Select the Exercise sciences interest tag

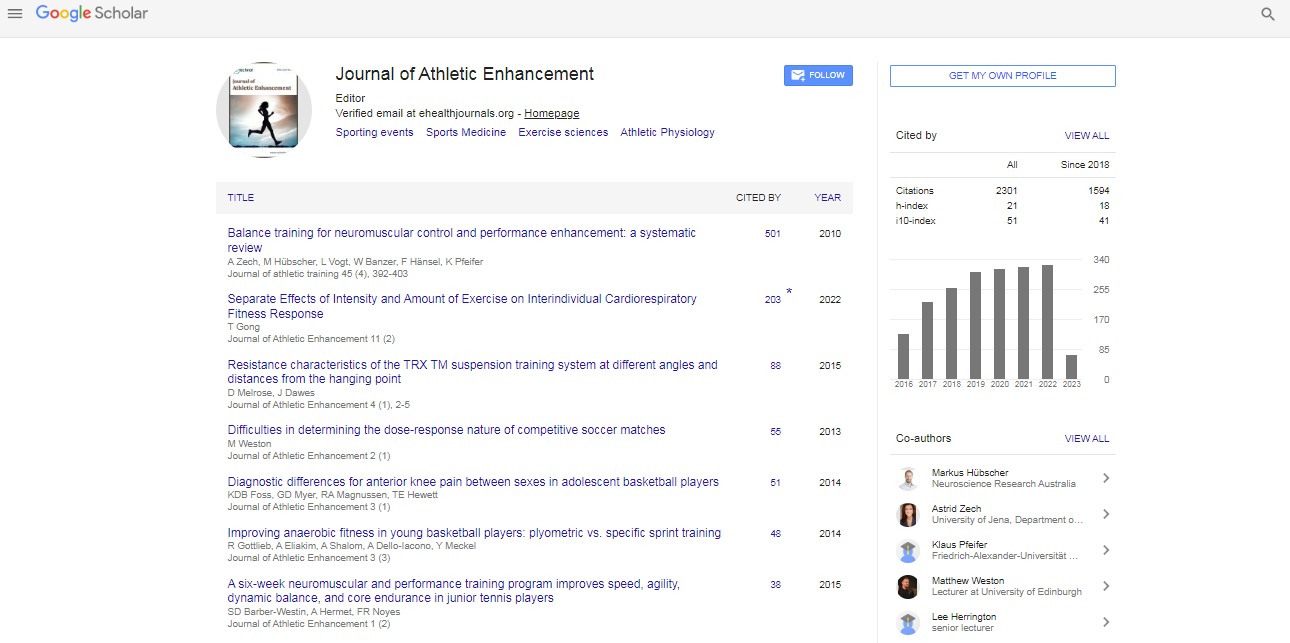pyautogui.click(x=563, y=132)
